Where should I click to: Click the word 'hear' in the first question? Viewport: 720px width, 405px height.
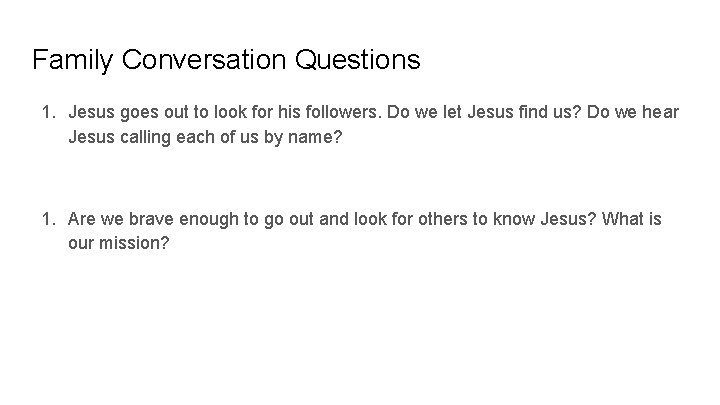(662, 113)
